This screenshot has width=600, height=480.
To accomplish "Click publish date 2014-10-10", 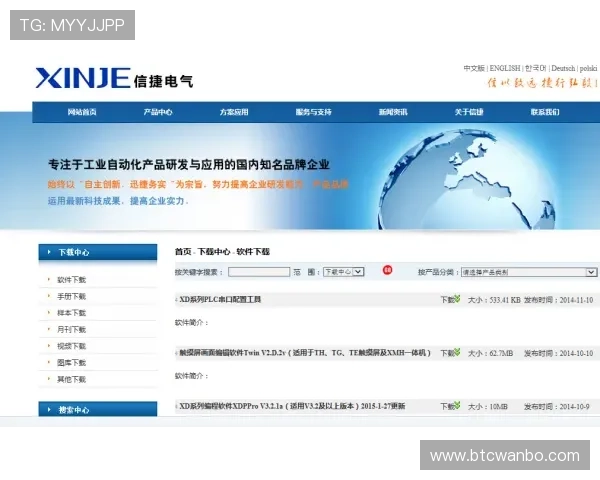I will 576,353.
